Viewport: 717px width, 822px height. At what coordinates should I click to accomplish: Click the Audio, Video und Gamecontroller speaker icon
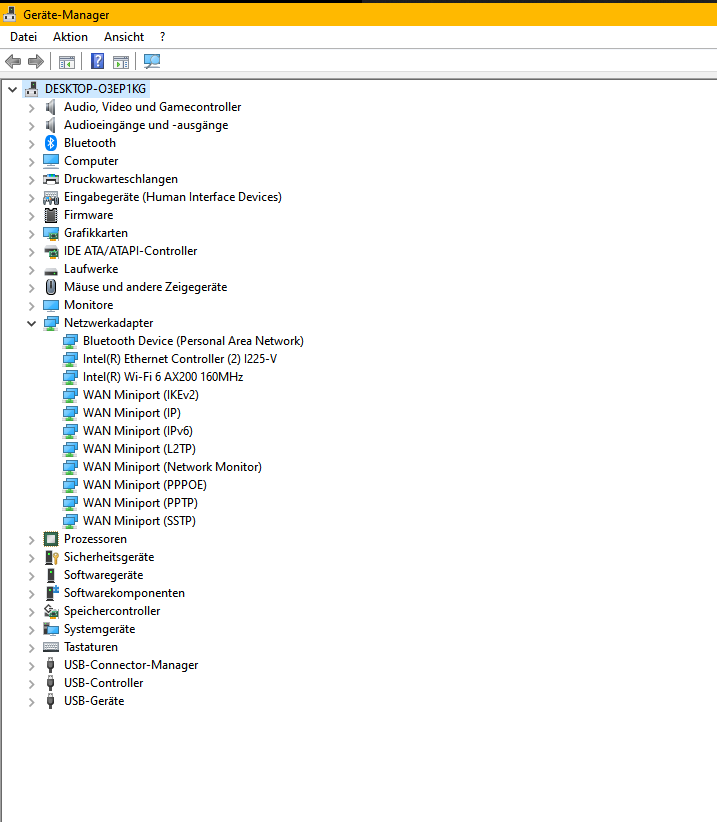50,107
